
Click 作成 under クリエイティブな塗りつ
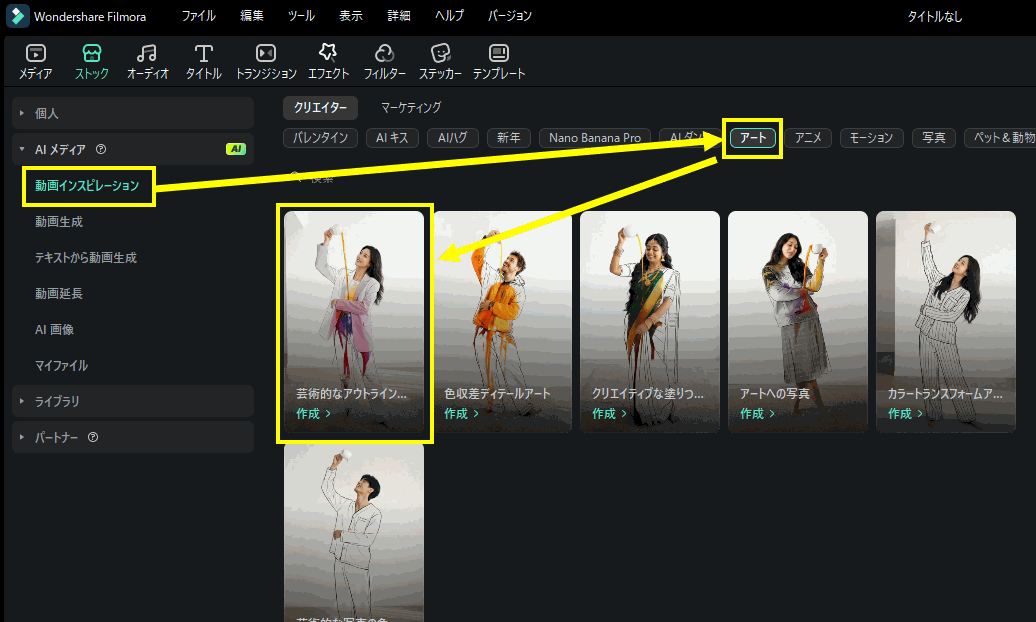pyautogui.click(x=609, y=414)
